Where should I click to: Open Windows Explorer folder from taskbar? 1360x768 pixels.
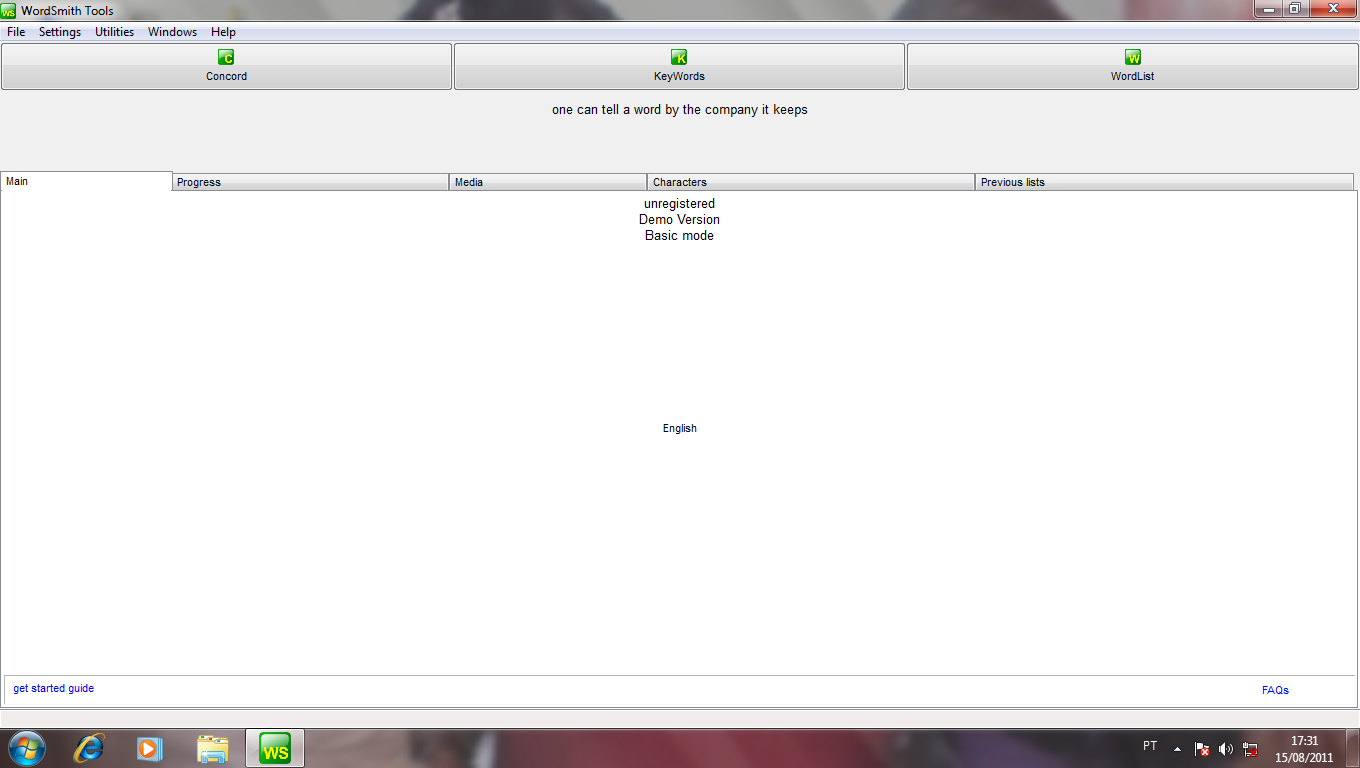point(213,748)
